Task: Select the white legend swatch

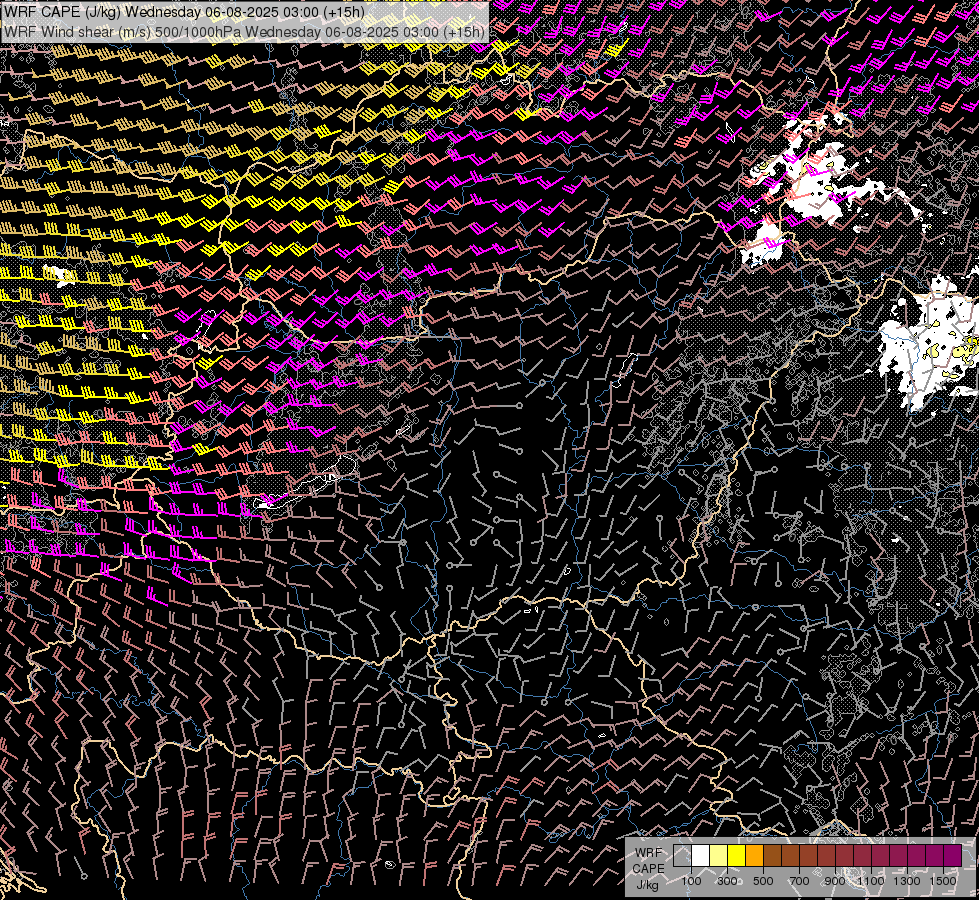Action: 701,856
